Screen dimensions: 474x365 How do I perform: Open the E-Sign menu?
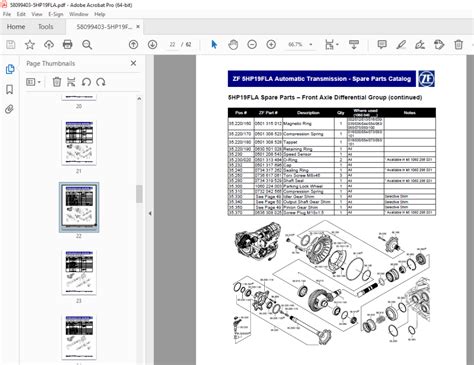coord(56,14)
